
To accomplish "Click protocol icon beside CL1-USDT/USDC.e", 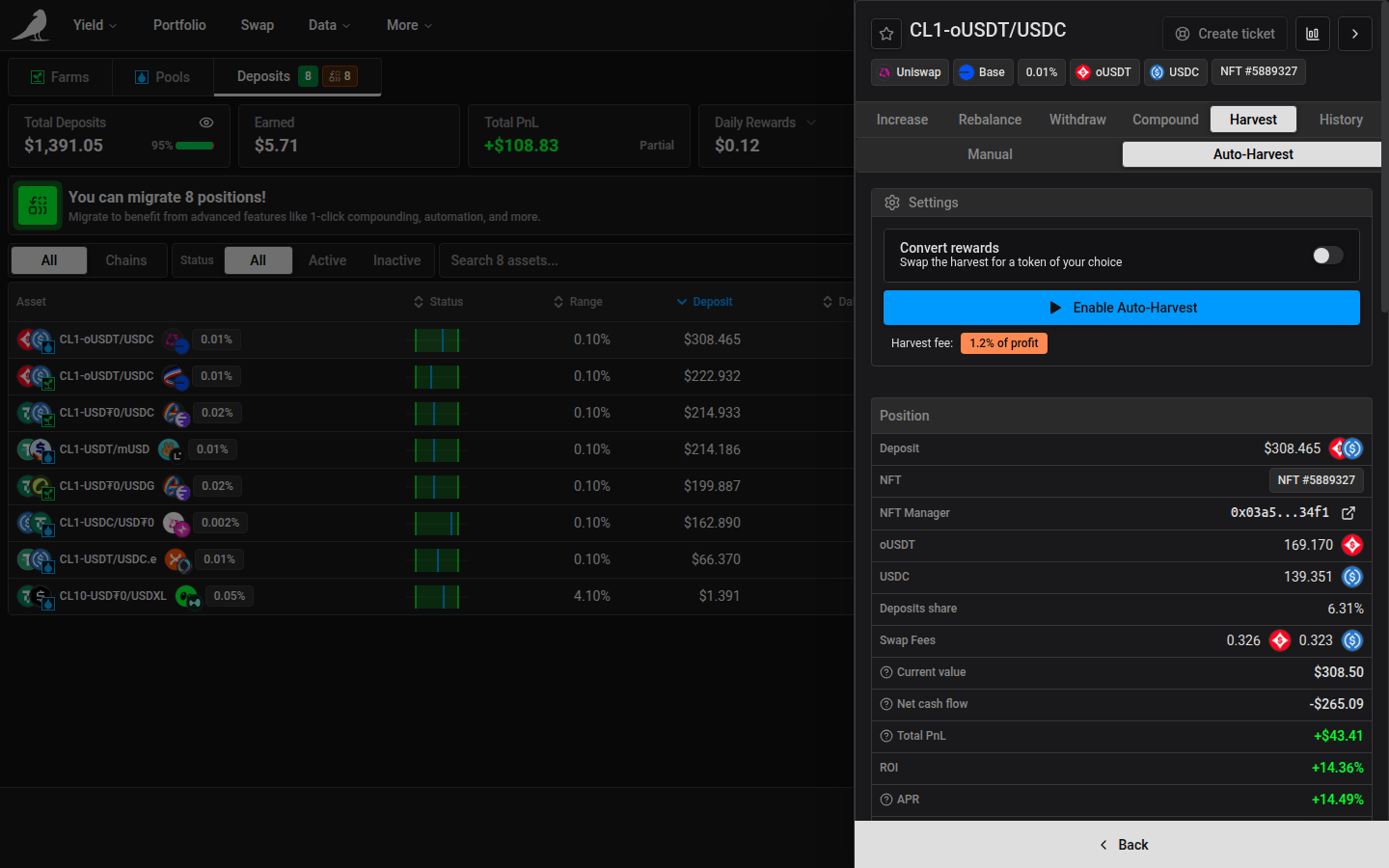I will coord(176,559).
